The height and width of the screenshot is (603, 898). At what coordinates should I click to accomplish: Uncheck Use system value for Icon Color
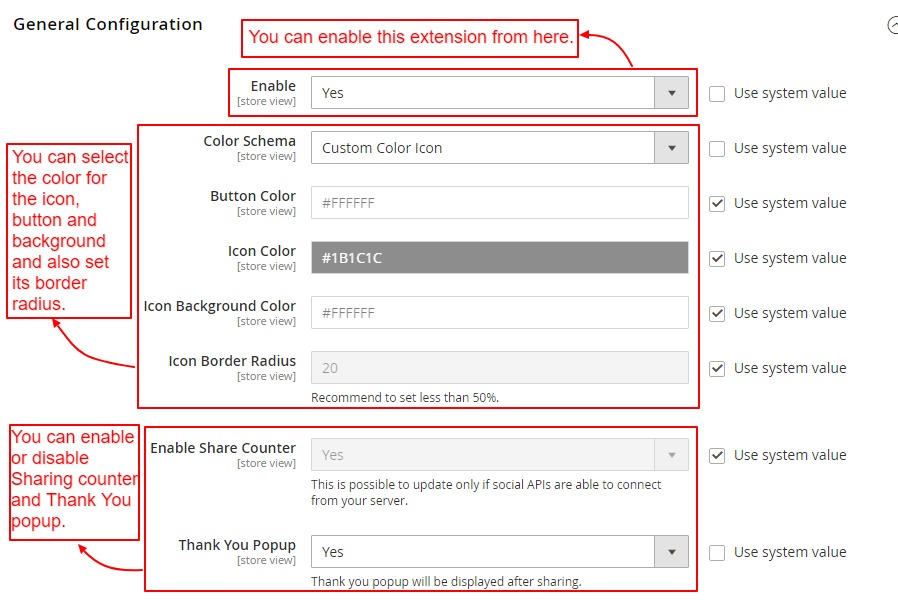point(717,259)
